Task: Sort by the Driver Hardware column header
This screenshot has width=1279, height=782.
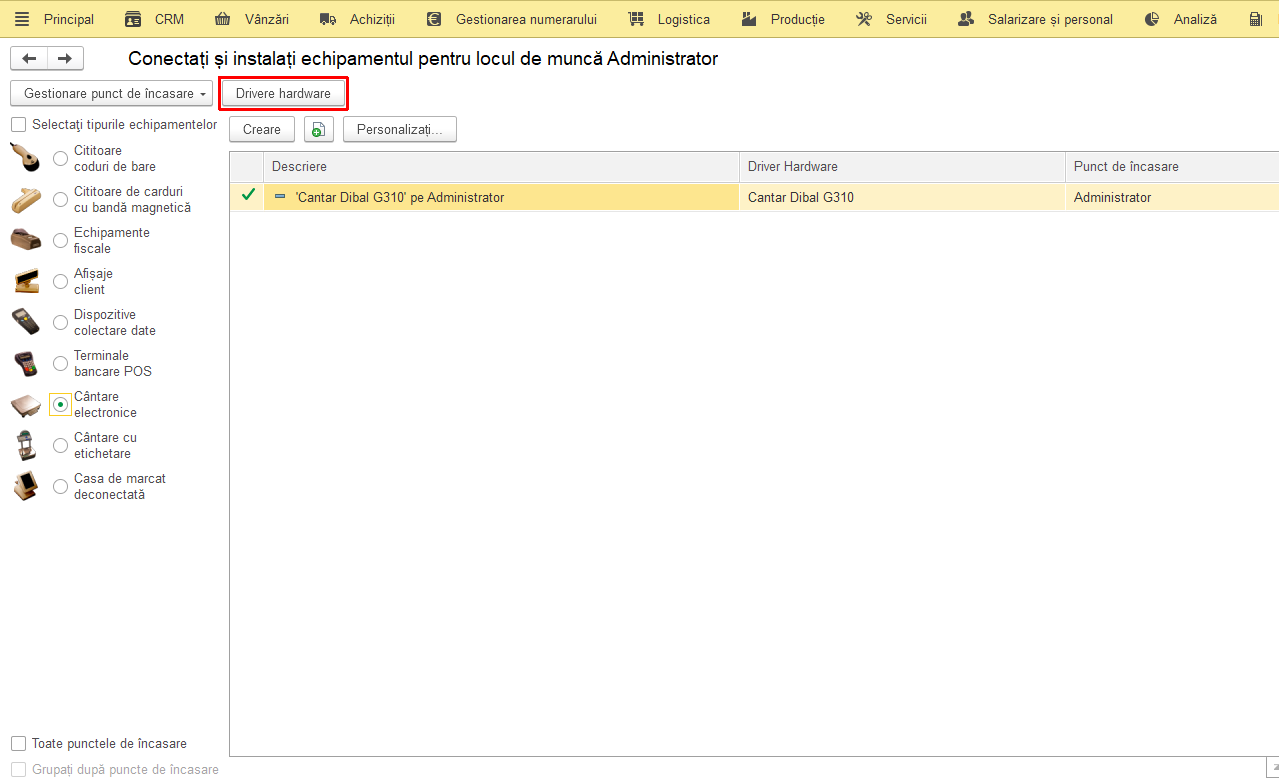Action: pos(903,166)
